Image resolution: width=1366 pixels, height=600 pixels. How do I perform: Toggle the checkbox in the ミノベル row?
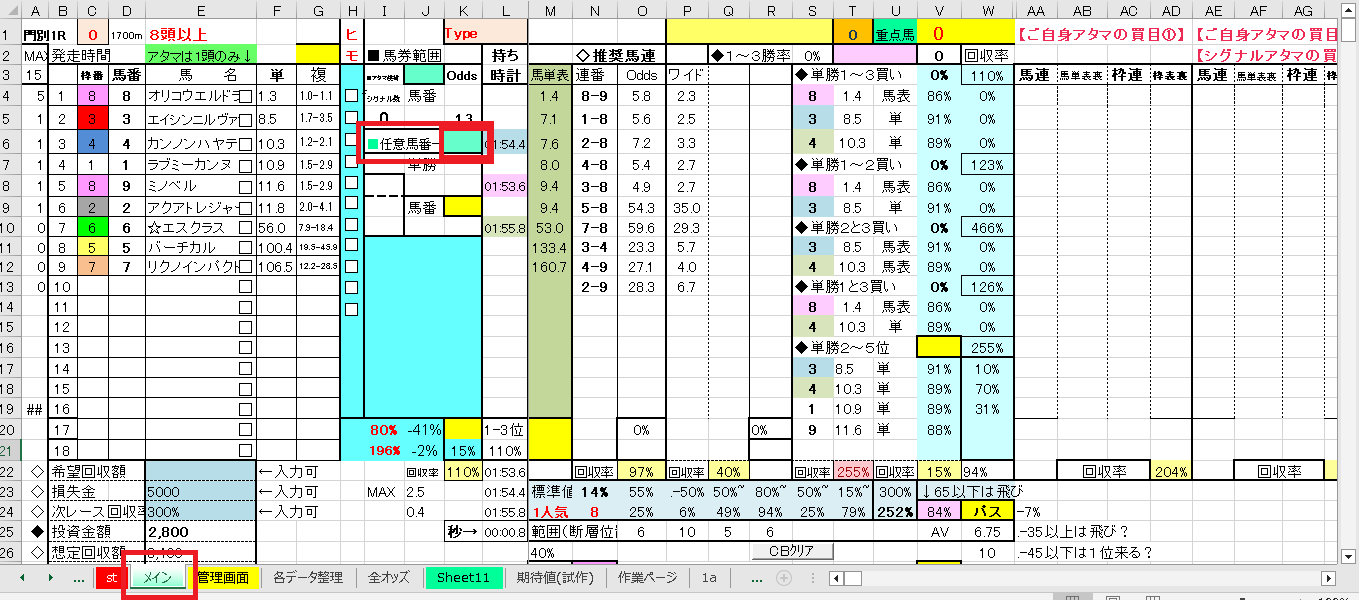click(x=246, y=186)
